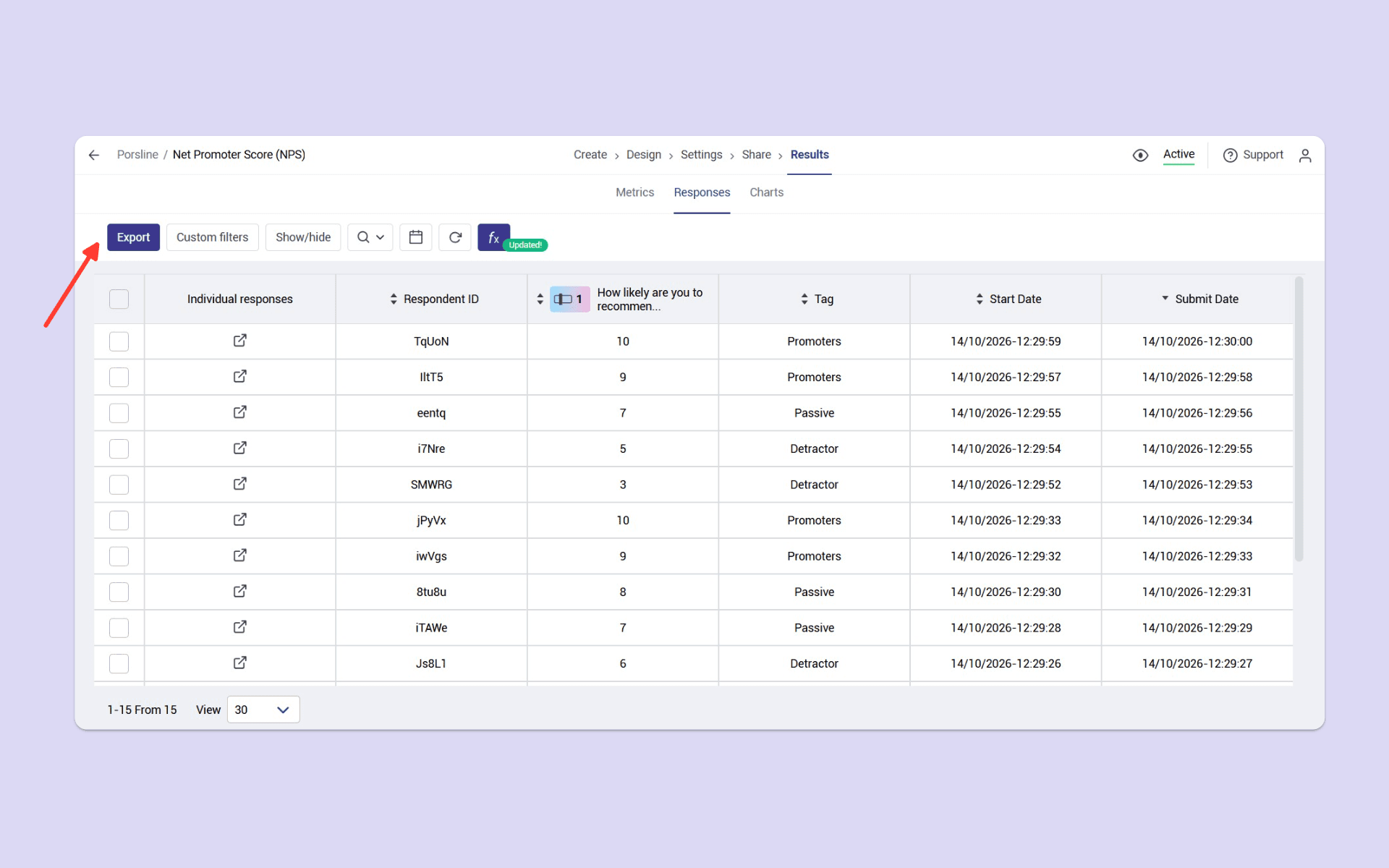The height and width of the screenshot is (868, 1389).
Task: Select the checkbox for row TqUoN
Action: [x=119, y=341]
